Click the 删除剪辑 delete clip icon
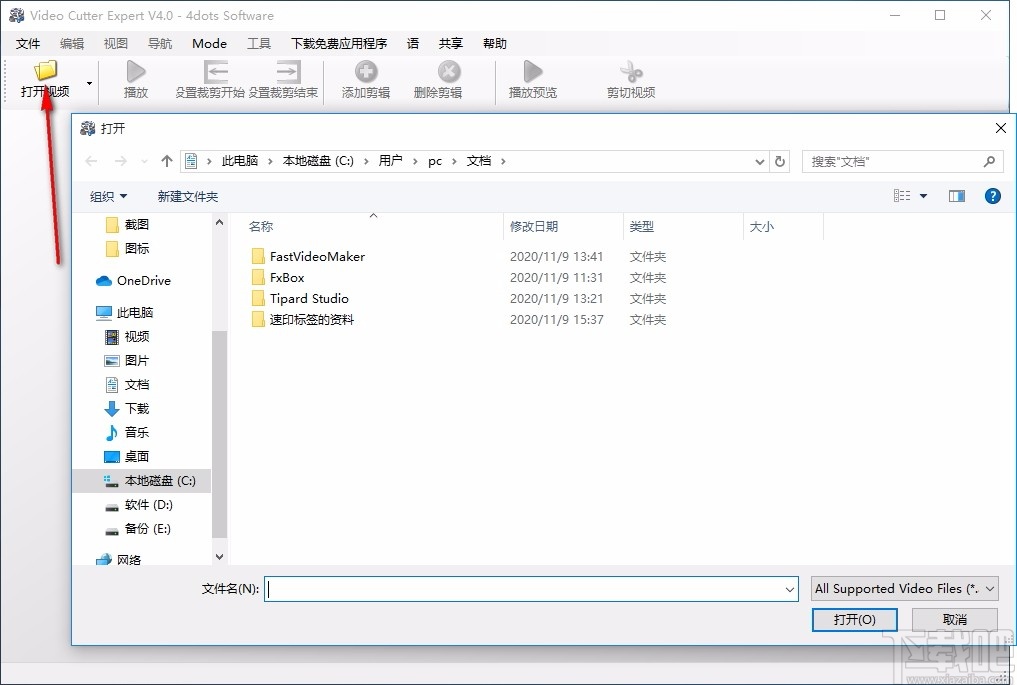 (447, 72)
